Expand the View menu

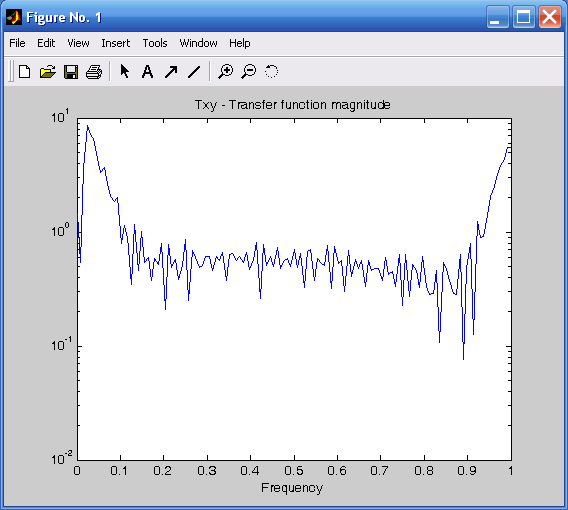(78, 43)
